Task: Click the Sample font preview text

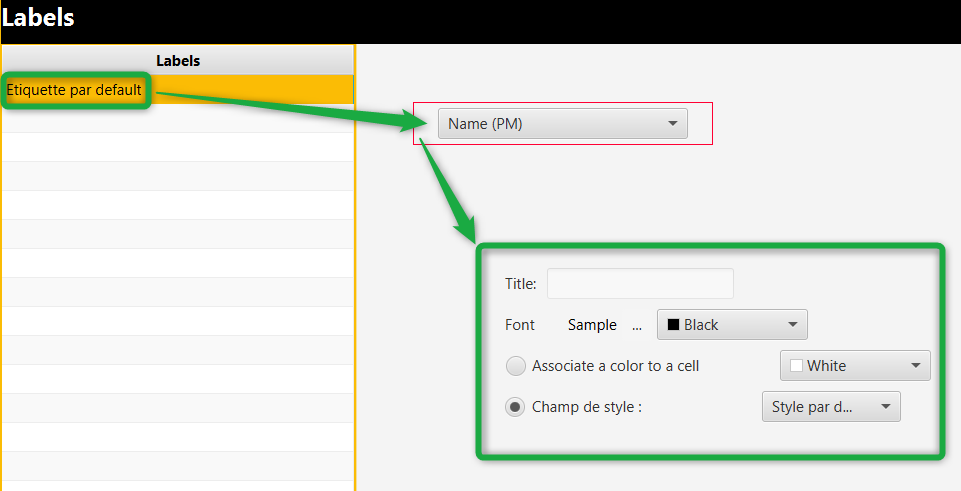Action: coord(592,325)
